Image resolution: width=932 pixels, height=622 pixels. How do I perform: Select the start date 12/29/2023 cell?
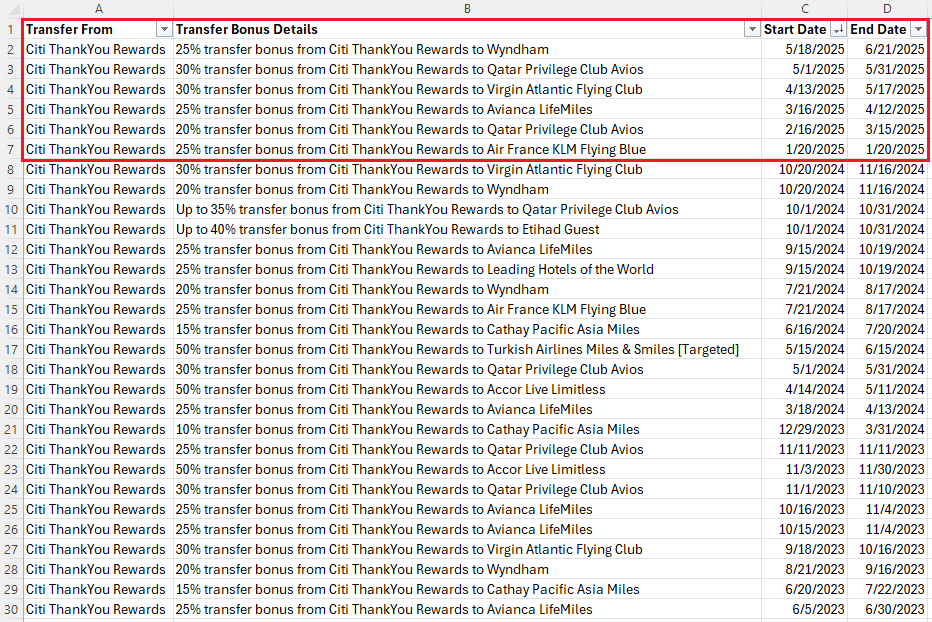[805, 429]
